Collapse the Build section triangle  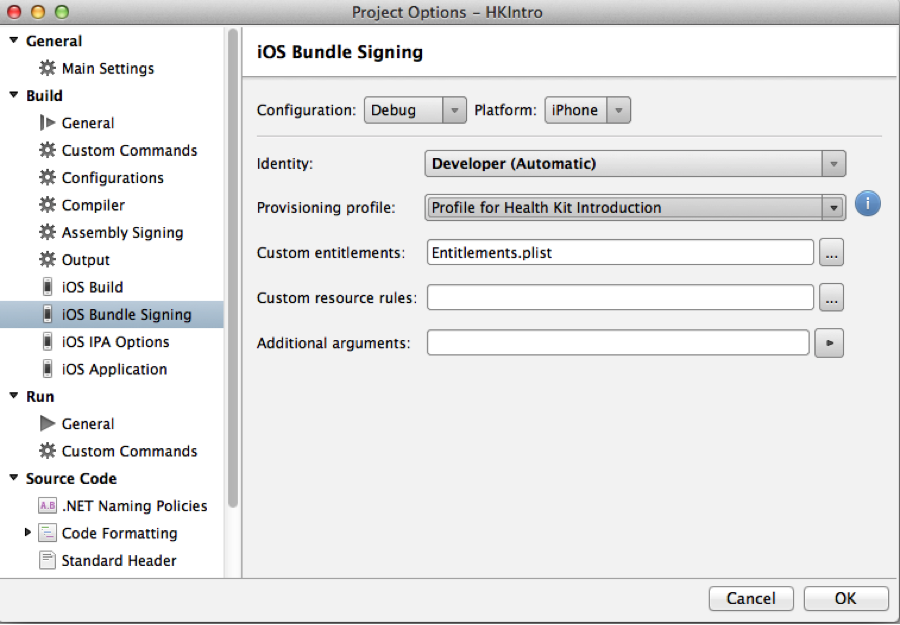click(x=14, y=95)
